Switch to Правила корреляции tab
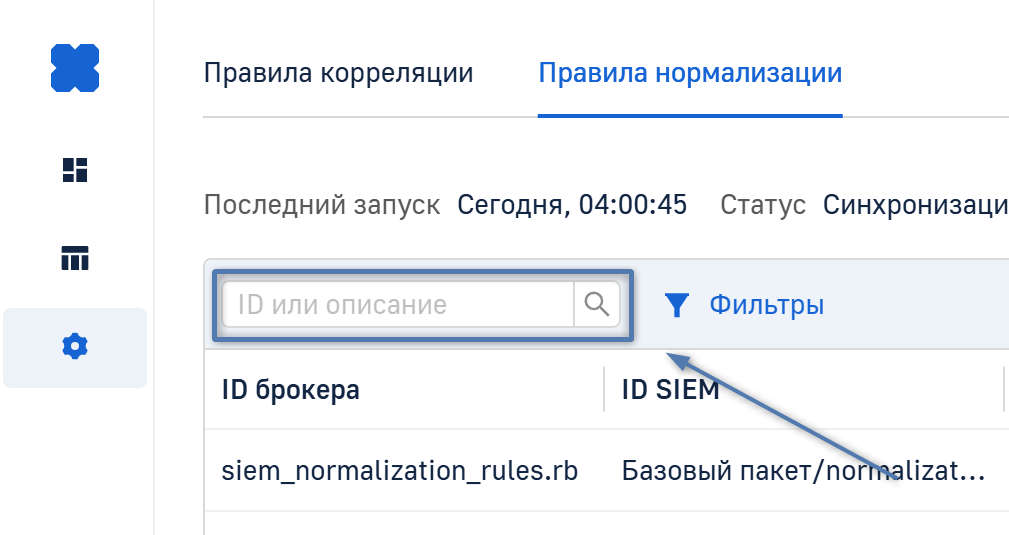Screen dimensions: 1009x535 pyautogui.click(x=338, y=73)
